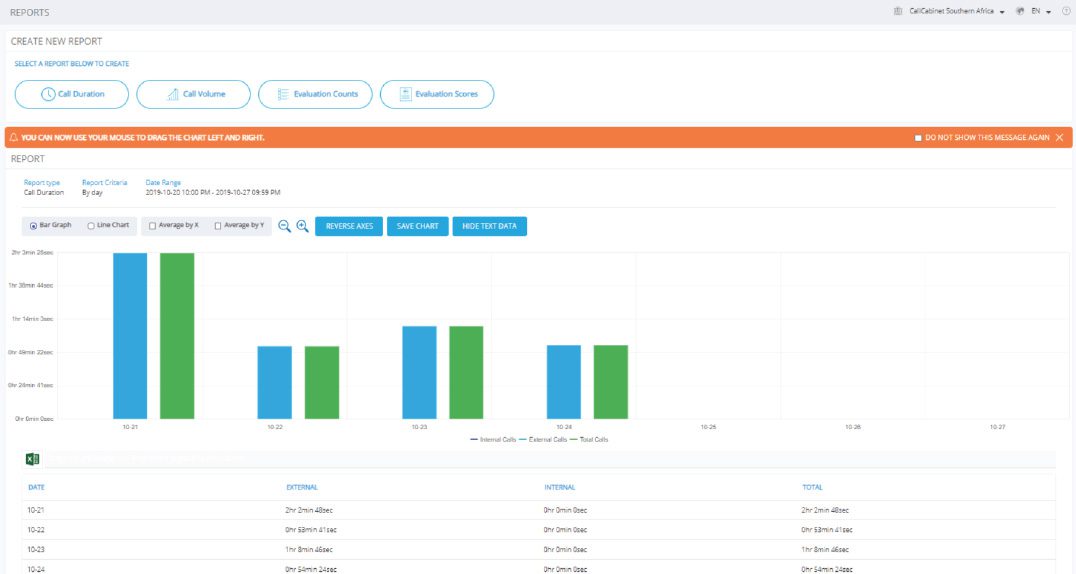Viewport: 1076px width, 574px height.
Task: Click the Reverse Axes button
Action: coord(349,227)
